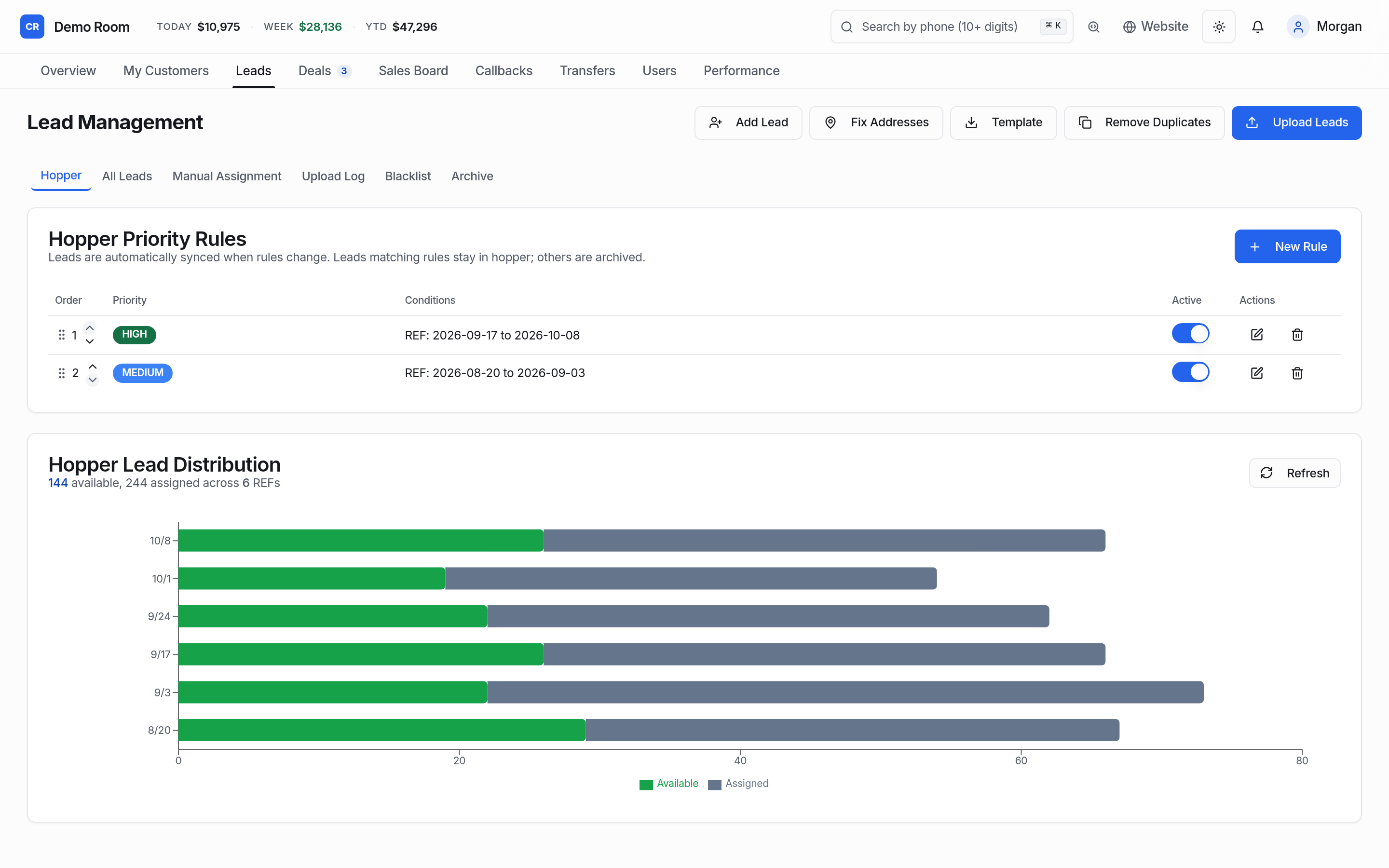Click the phone search input field
The width and height of the screenshot is (1389, 868).
click(951, 27)
